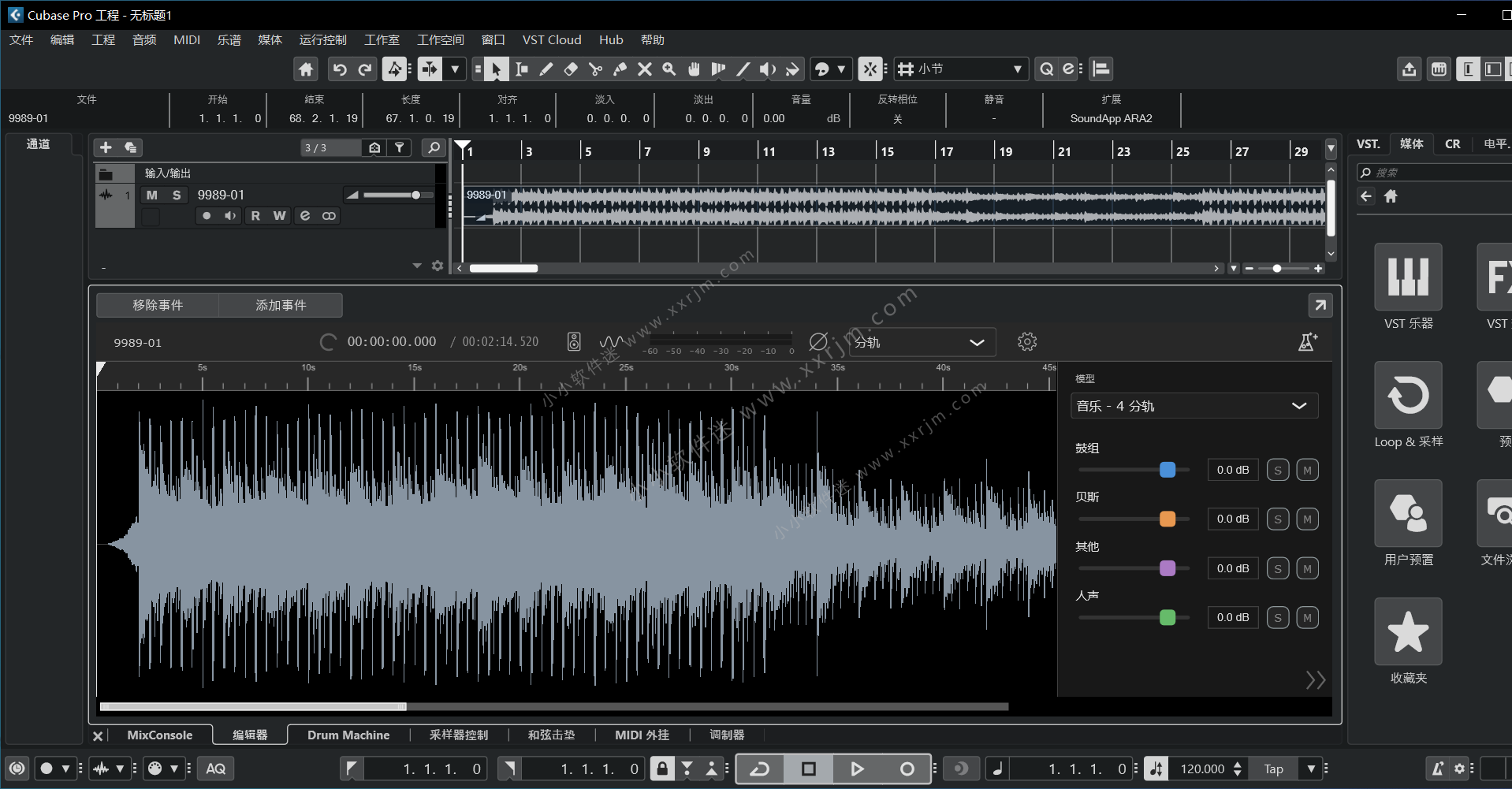Solo track 9989-01 with S button

point(177,195)
